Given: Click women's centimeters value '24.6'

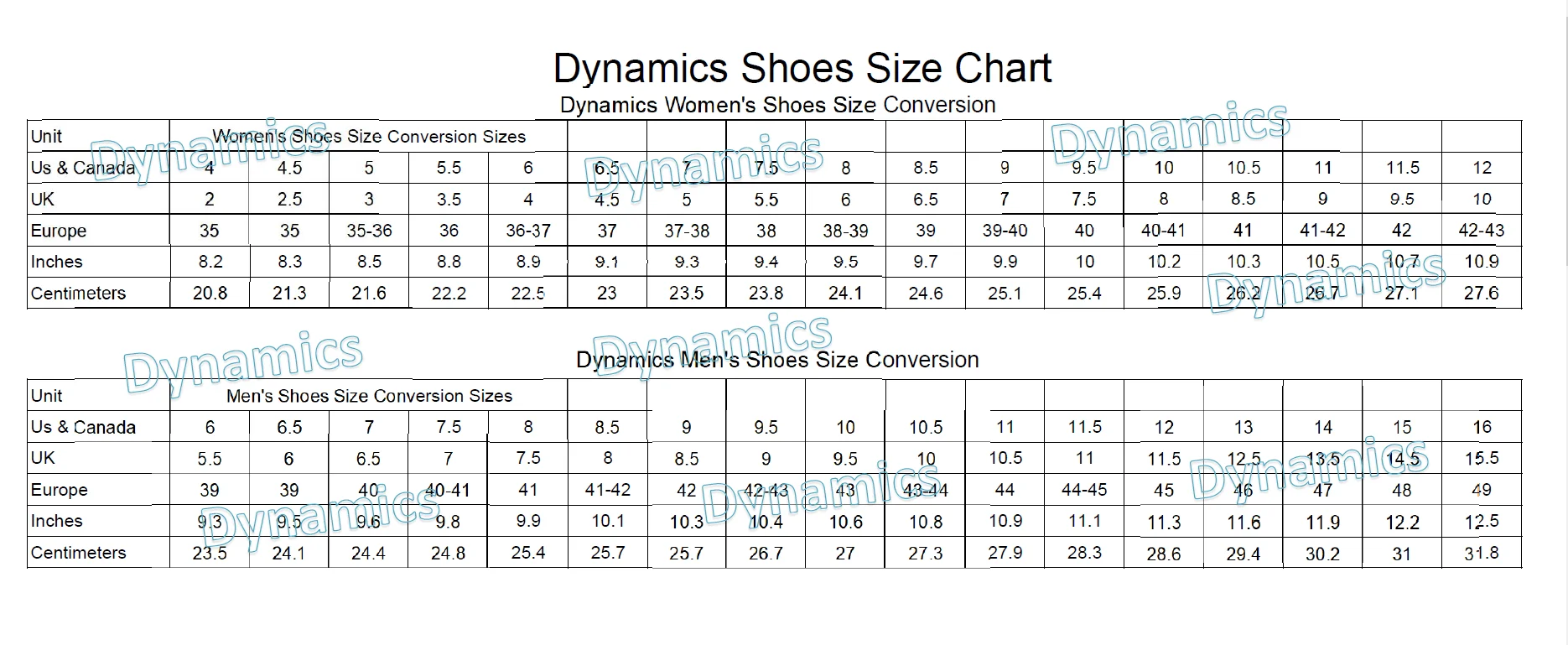Looking at the screenshot, I should click(926, 294).
